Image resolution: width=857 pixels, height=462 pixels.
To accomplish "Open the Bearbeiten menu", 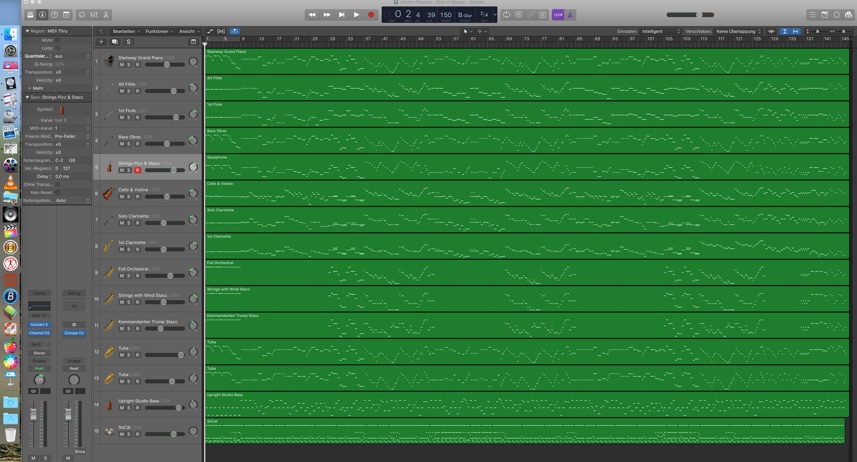I will [x=126, y=31].
